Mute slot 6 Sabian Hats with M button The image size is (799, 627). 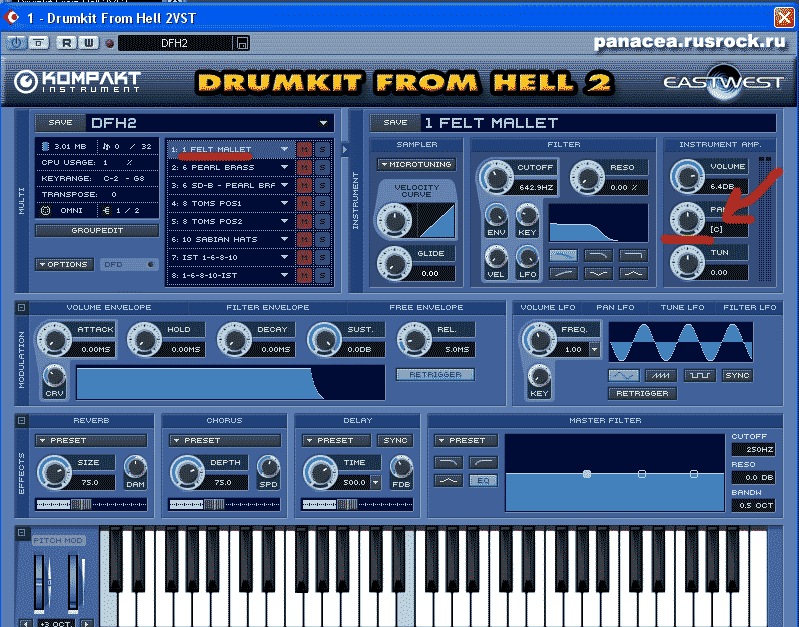[304, 240]
